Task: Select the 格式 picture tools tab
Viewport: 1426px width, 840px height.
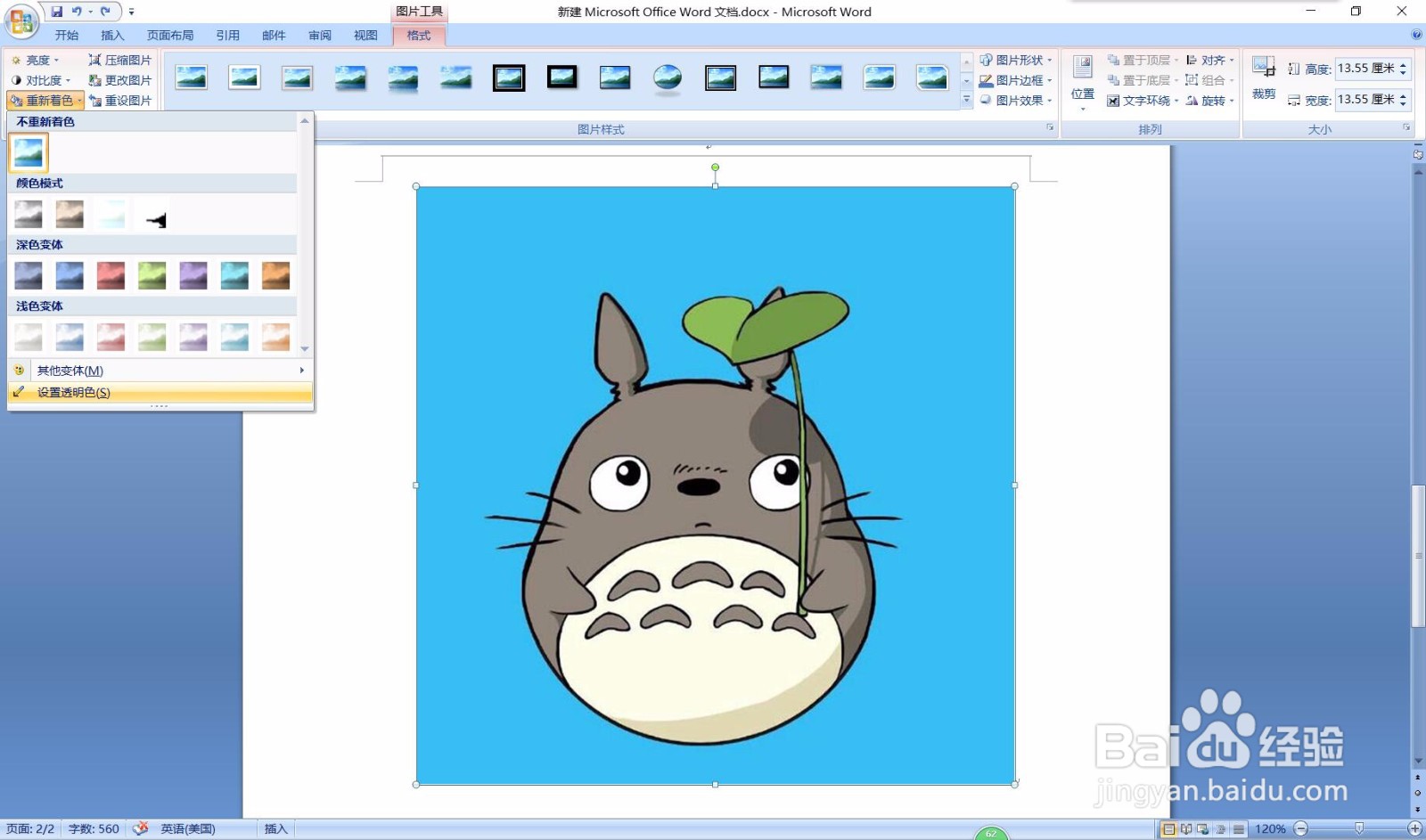Action: [419, 36]
